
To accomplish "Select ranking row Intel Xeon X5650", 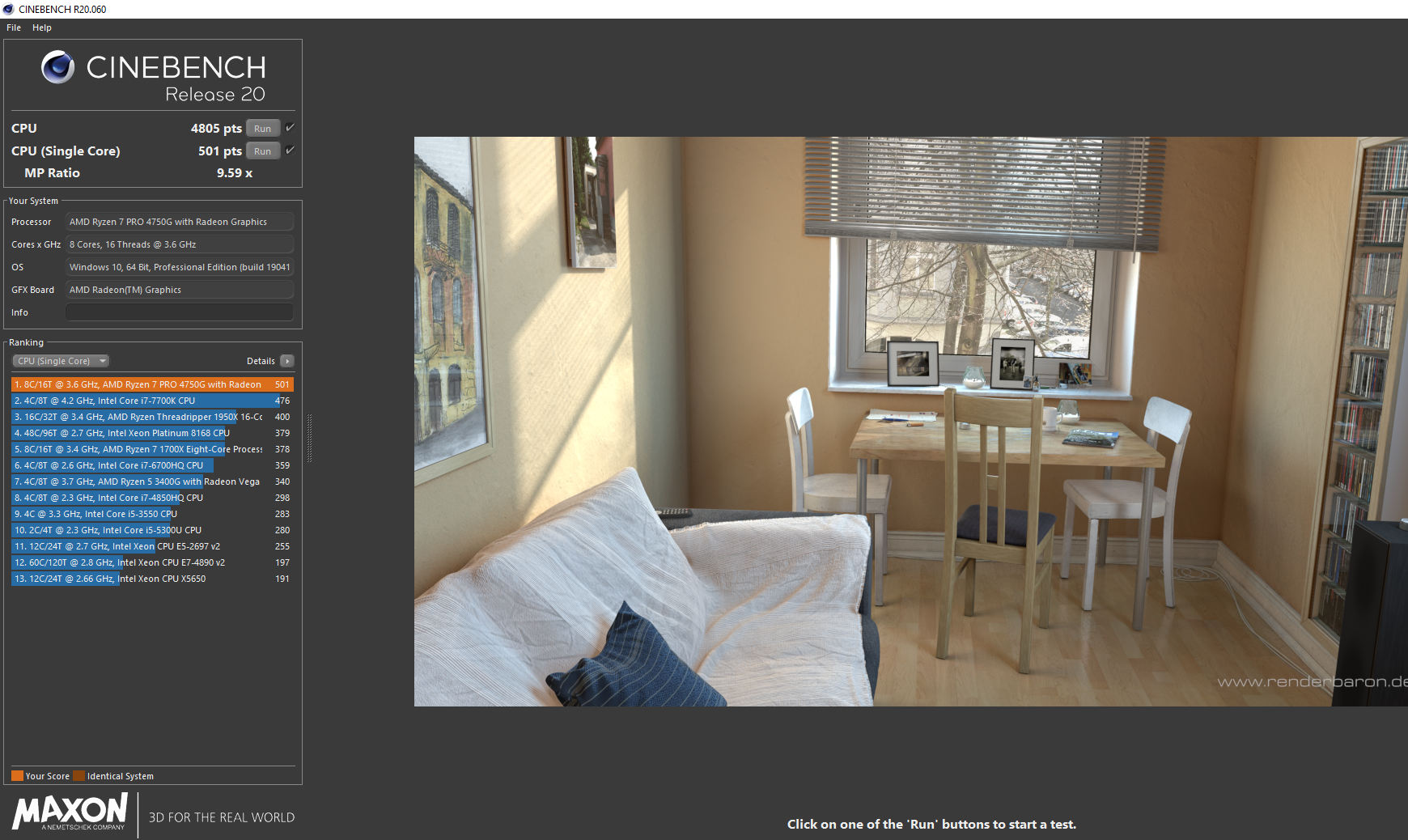I will tap(152, 579).
